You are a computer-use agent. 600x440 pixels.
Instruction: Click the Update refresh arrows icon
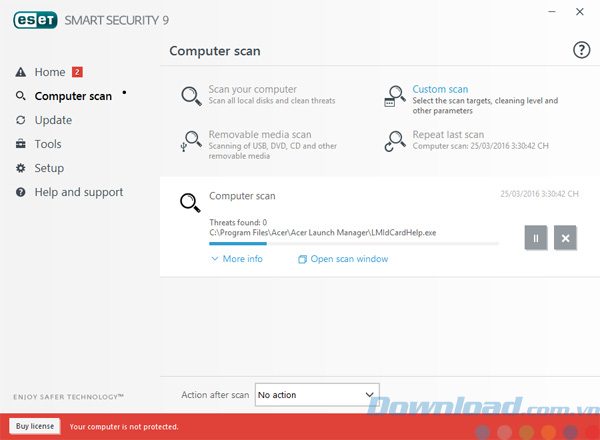pos(21,120)
